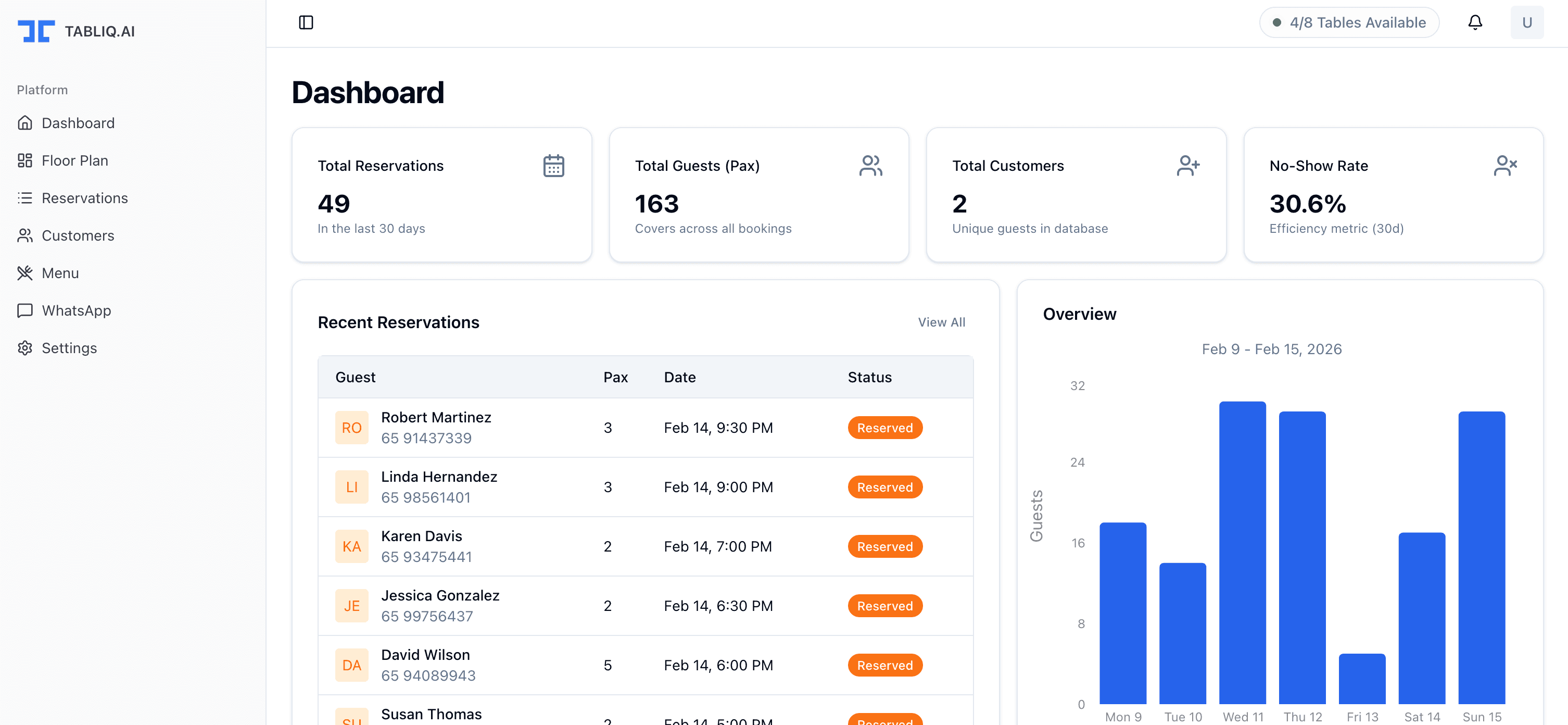Select Reservations in the Platform menu
Screen dimensions: 1568x725
tap(85, 198)
